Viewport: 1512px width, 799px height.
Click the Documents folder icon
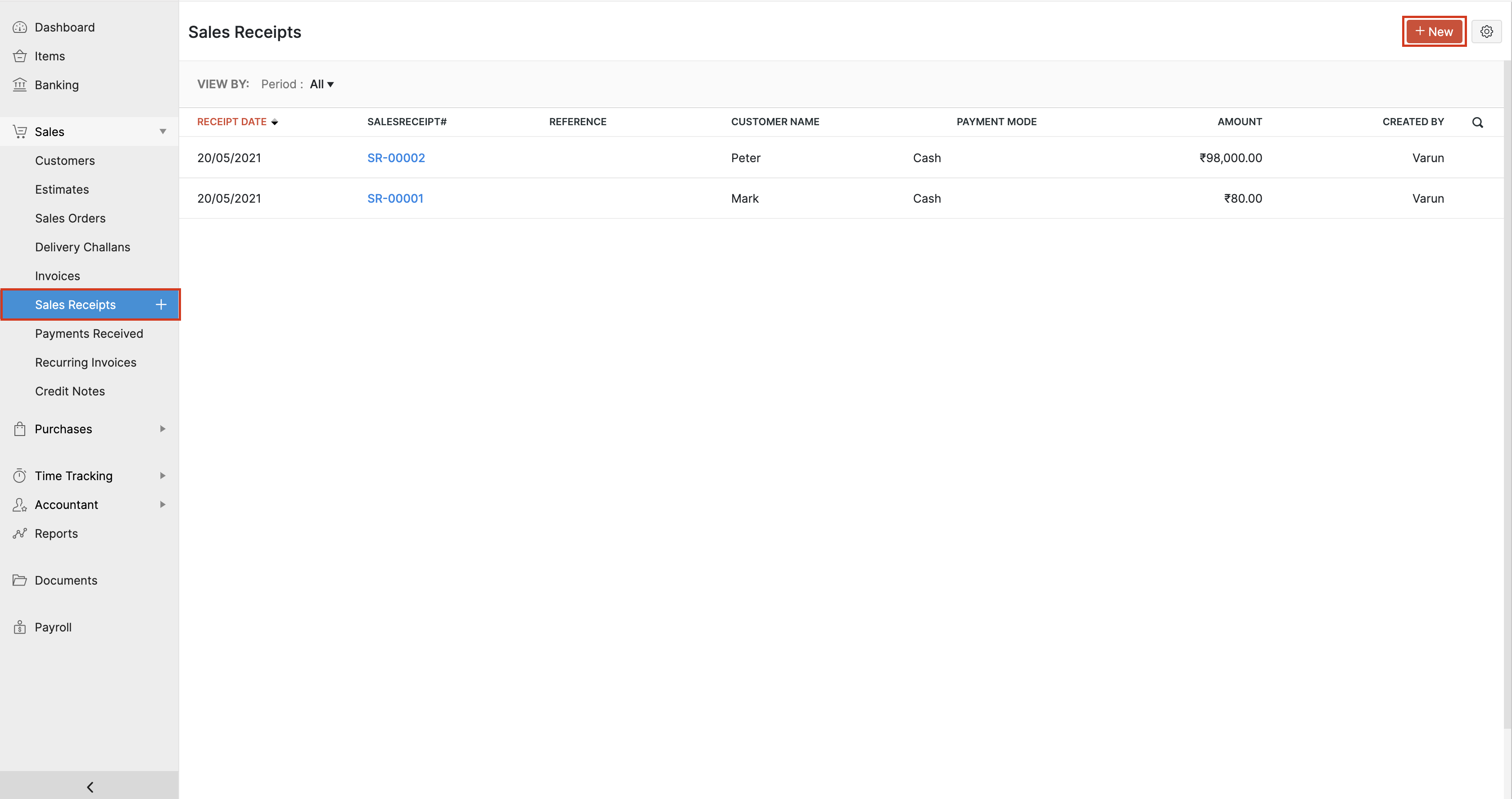pyautogui.click(x=20, y=580)
